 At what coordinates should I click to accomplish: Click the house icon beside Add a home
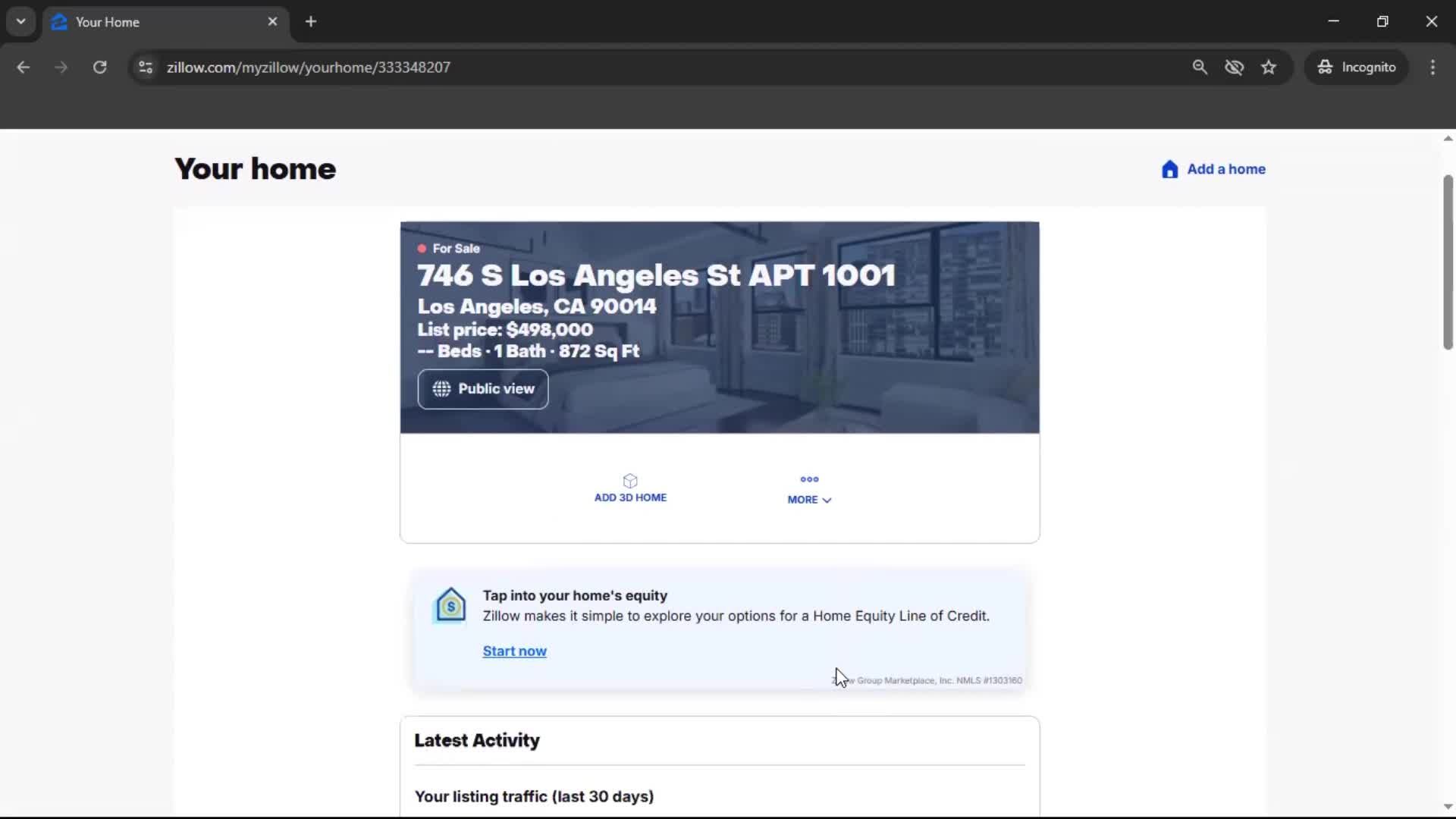[1169, 169]
